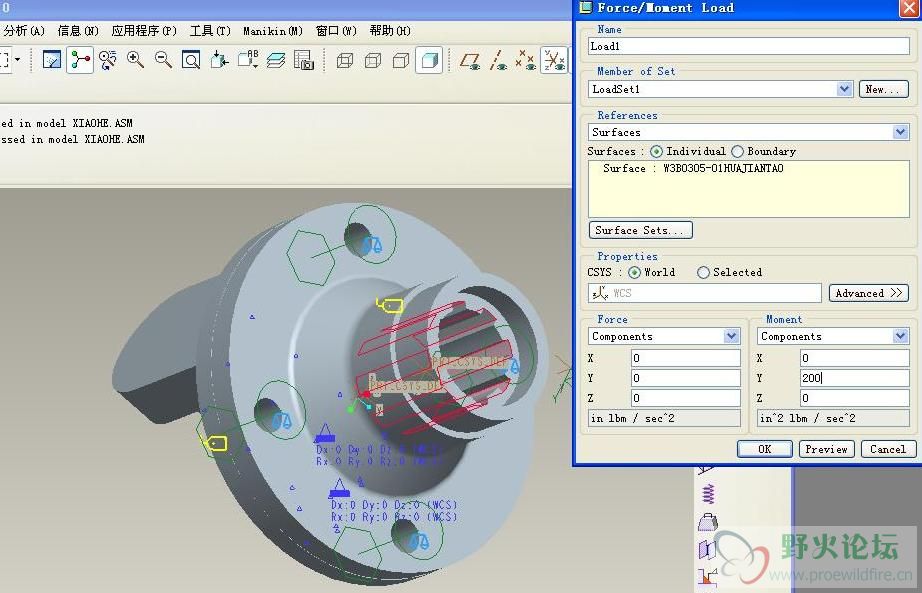Click the selection box dropdown arrow in toolbar
Screen dimensions: 922x593
(x=18, y=59)
